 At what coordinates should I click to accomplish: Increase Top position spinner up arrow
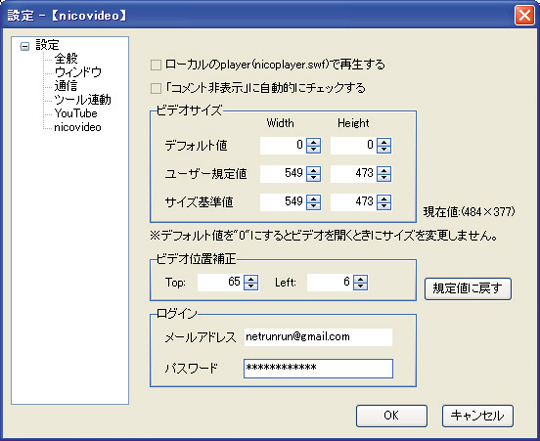(x=251, y=279)
